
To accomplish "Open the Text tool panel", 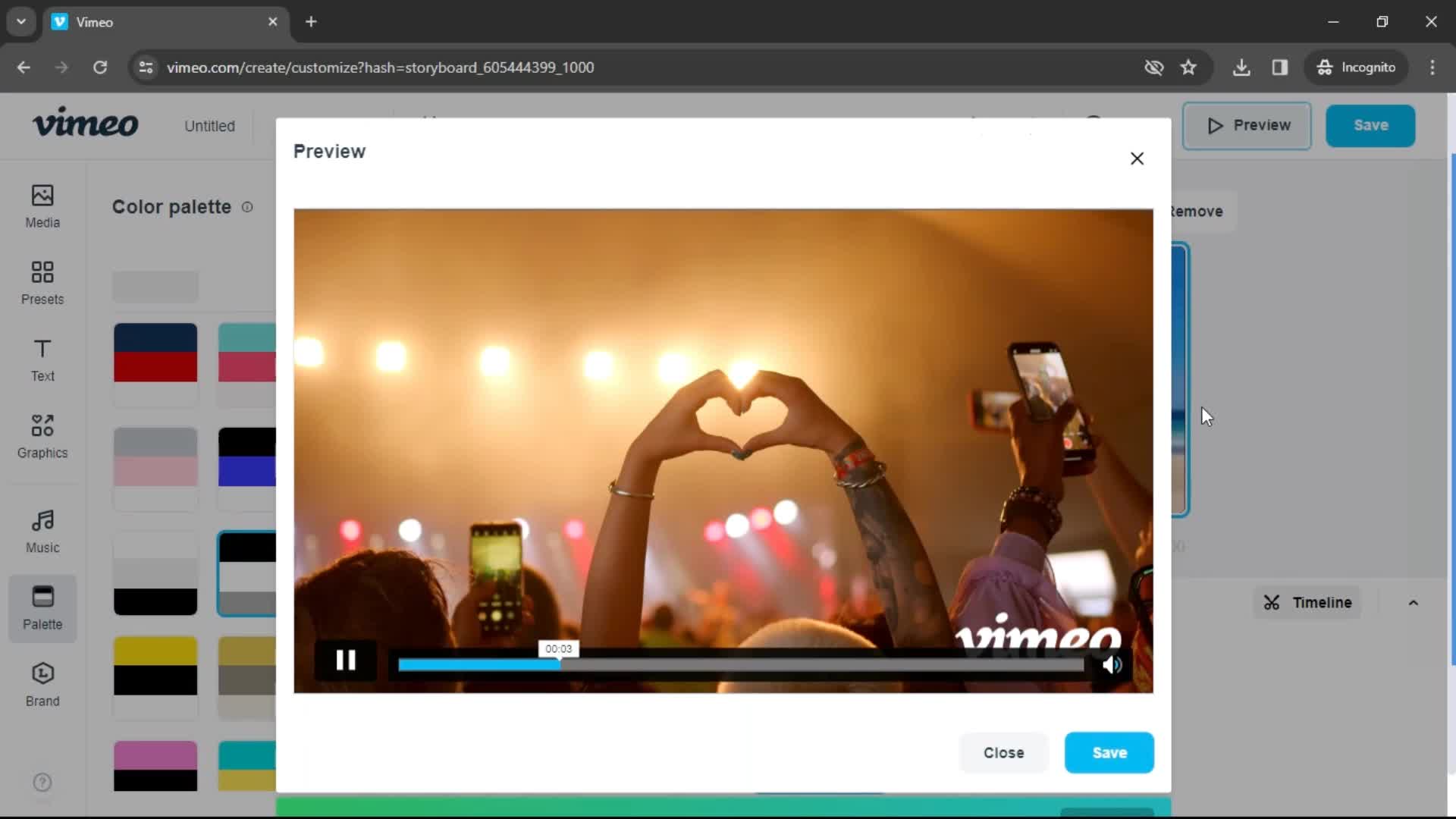I will [x=42, y=359].
